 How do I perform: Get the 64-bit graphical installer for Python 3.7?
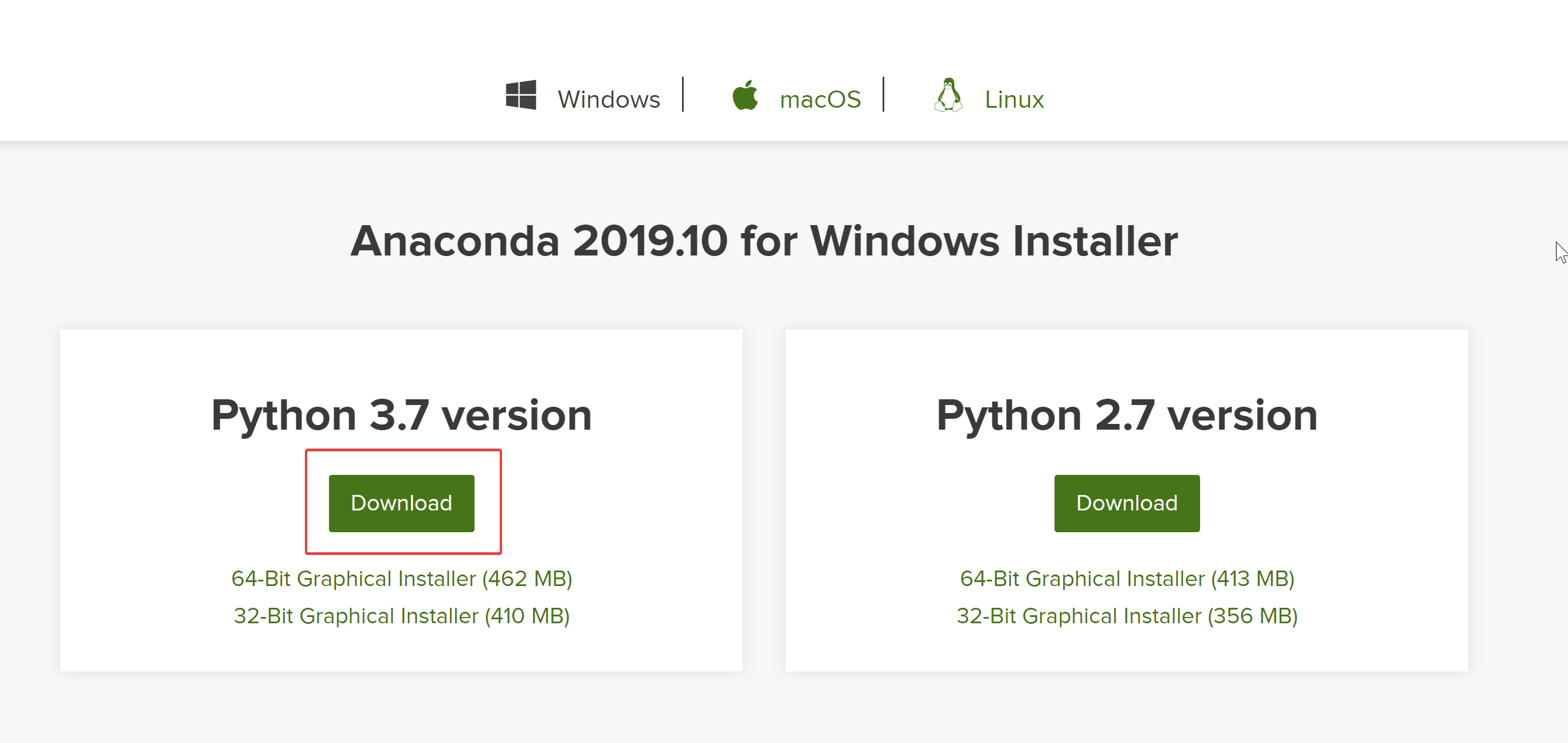tap(402, 579)
